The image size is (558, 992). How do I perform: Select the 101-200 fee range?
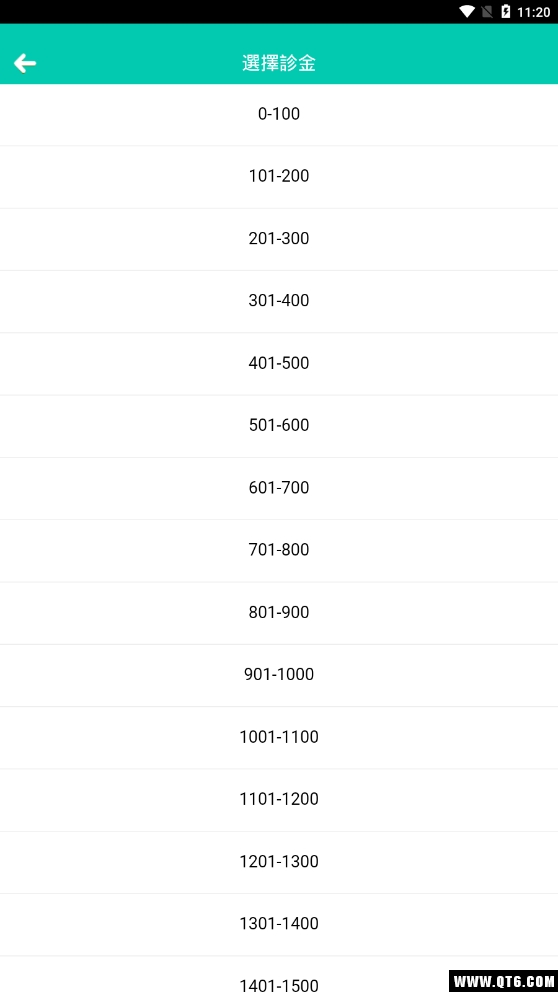pyautogui.click(x=279, y=177)
